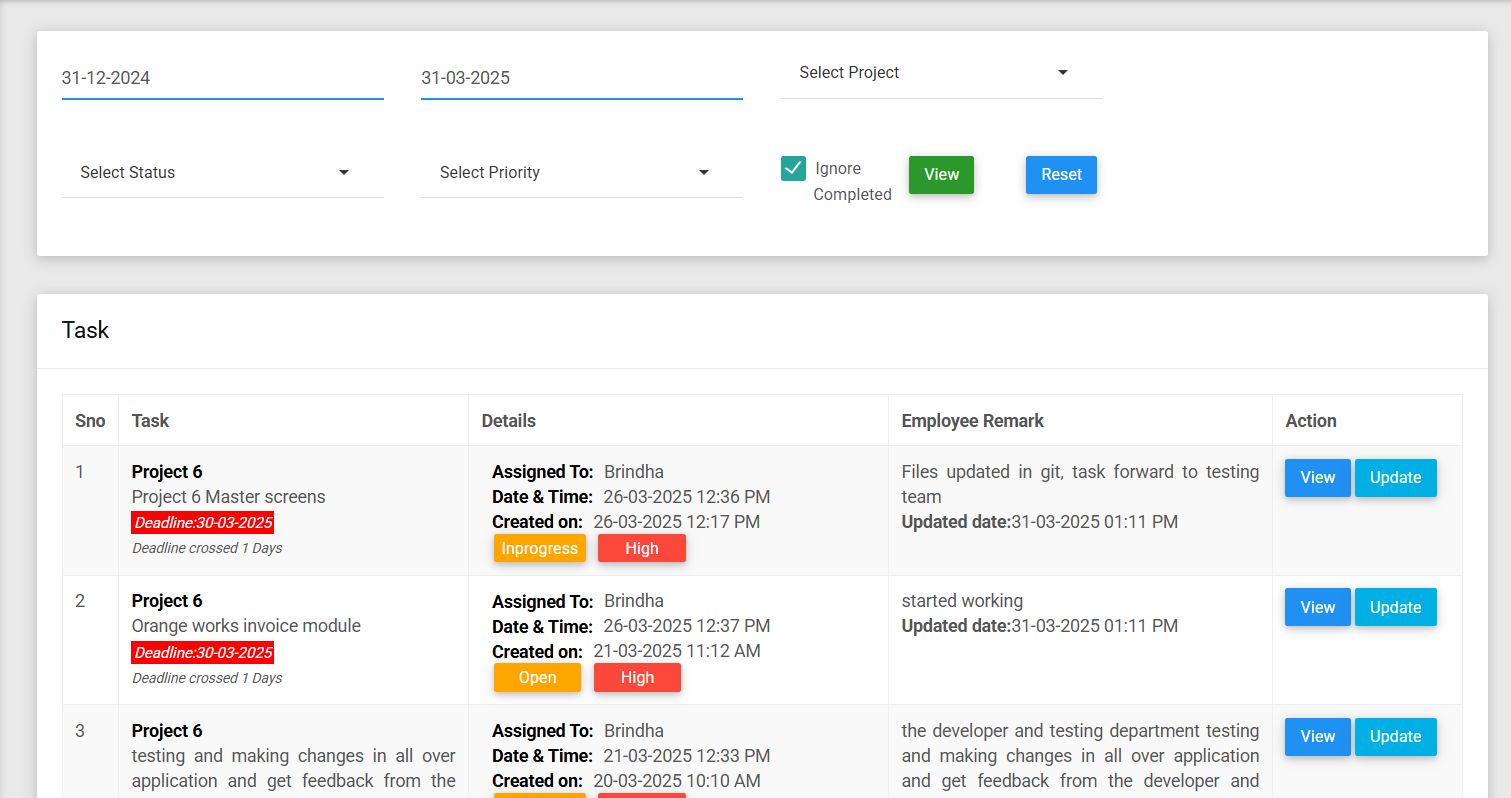Click the 'Task' panel heading
1511x798 pixels.
(x=85, y=330)
